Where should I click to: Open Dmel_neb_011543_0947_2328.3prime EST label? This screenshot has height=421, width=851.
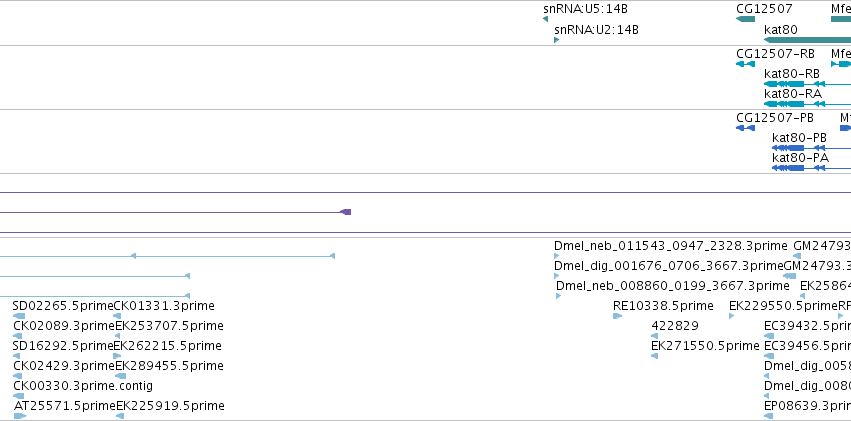point(670,246)
